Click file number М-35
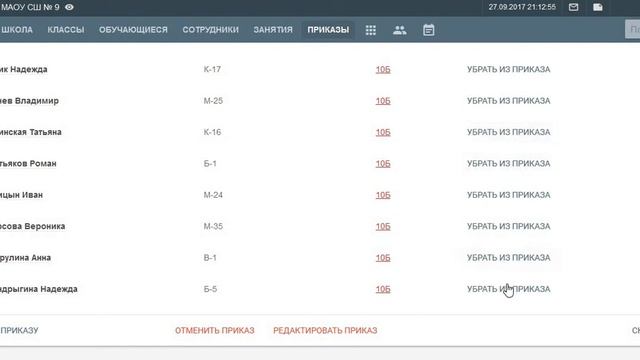 213,227
